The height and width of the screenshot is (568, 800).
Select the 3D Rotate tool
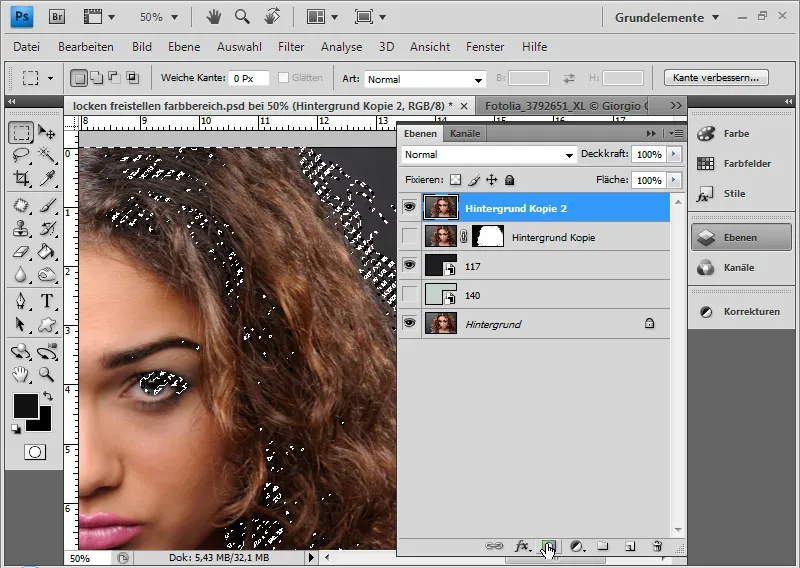tap(21, 352)
